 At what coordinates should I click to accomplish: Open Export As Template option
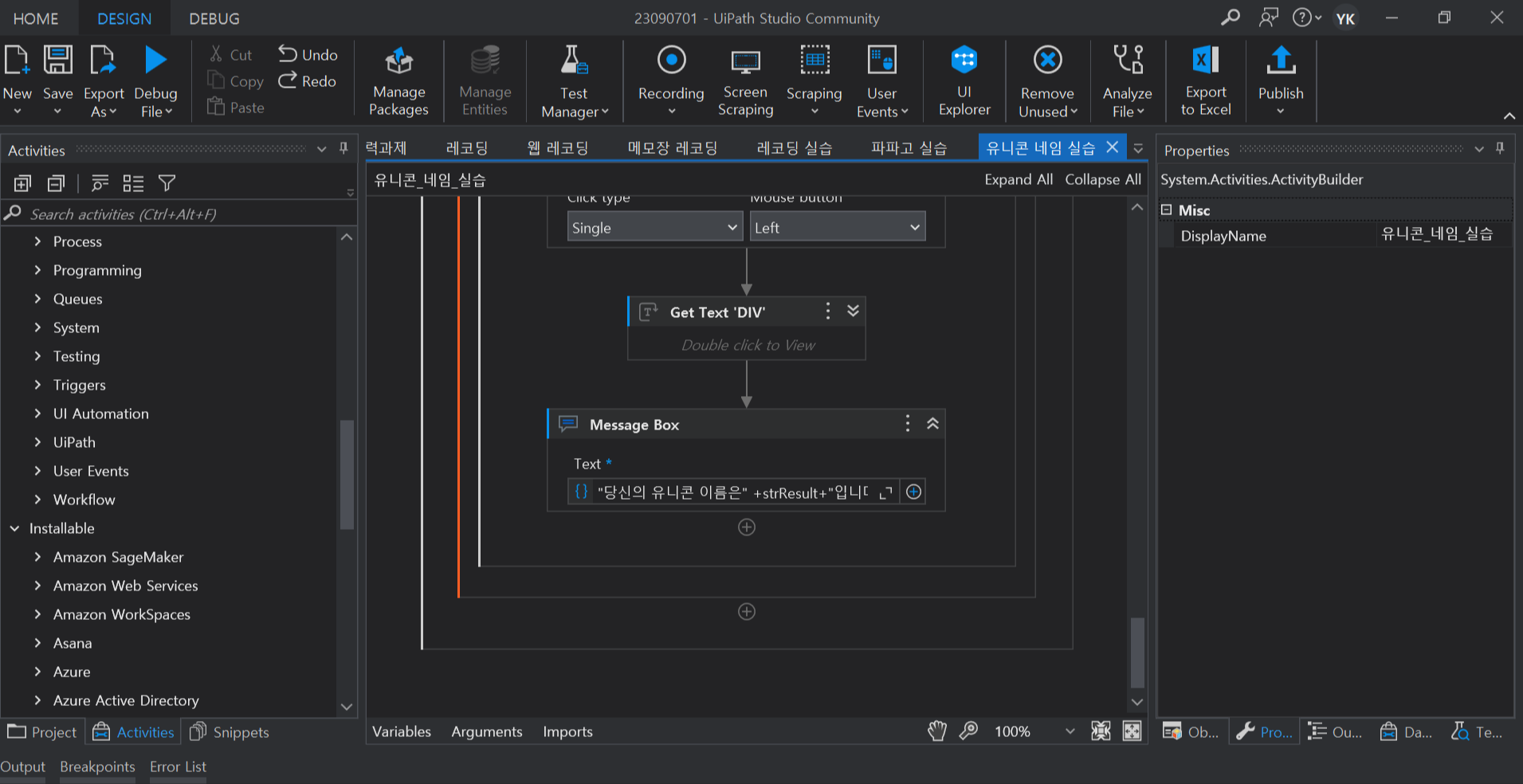click(x=104, y=81)
